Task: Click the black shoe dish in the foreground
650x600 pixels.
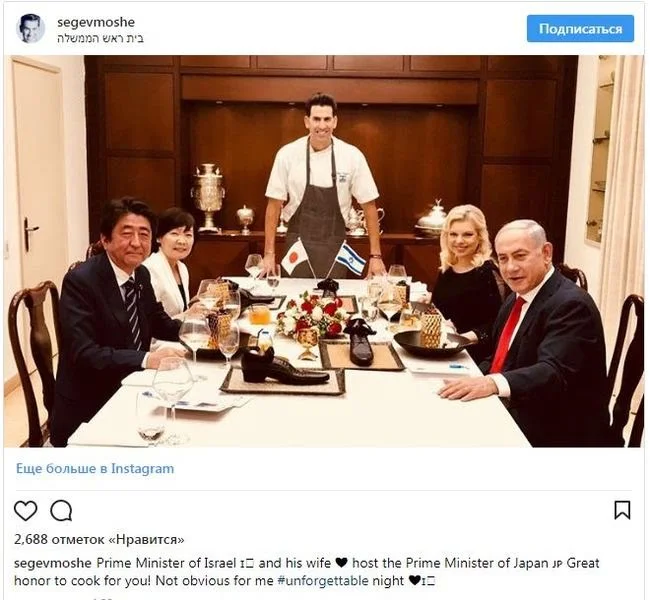Action: pos(284,368)
